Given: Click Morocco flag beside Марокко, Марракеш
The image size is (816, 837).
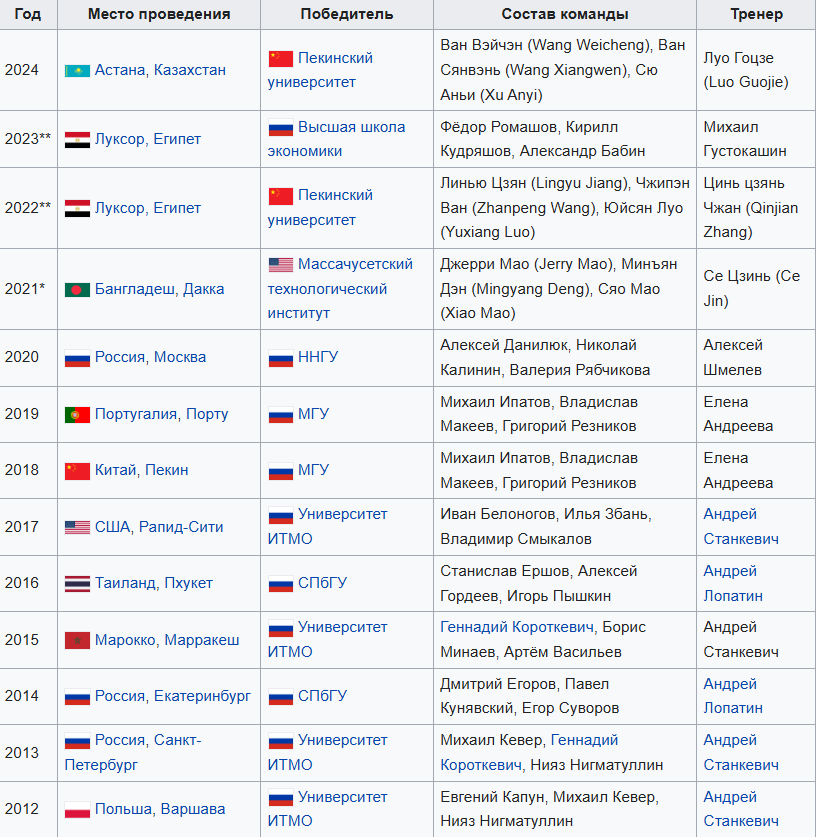Looking at the screenshot, I should pyautogui.click(x=77, y=640).
